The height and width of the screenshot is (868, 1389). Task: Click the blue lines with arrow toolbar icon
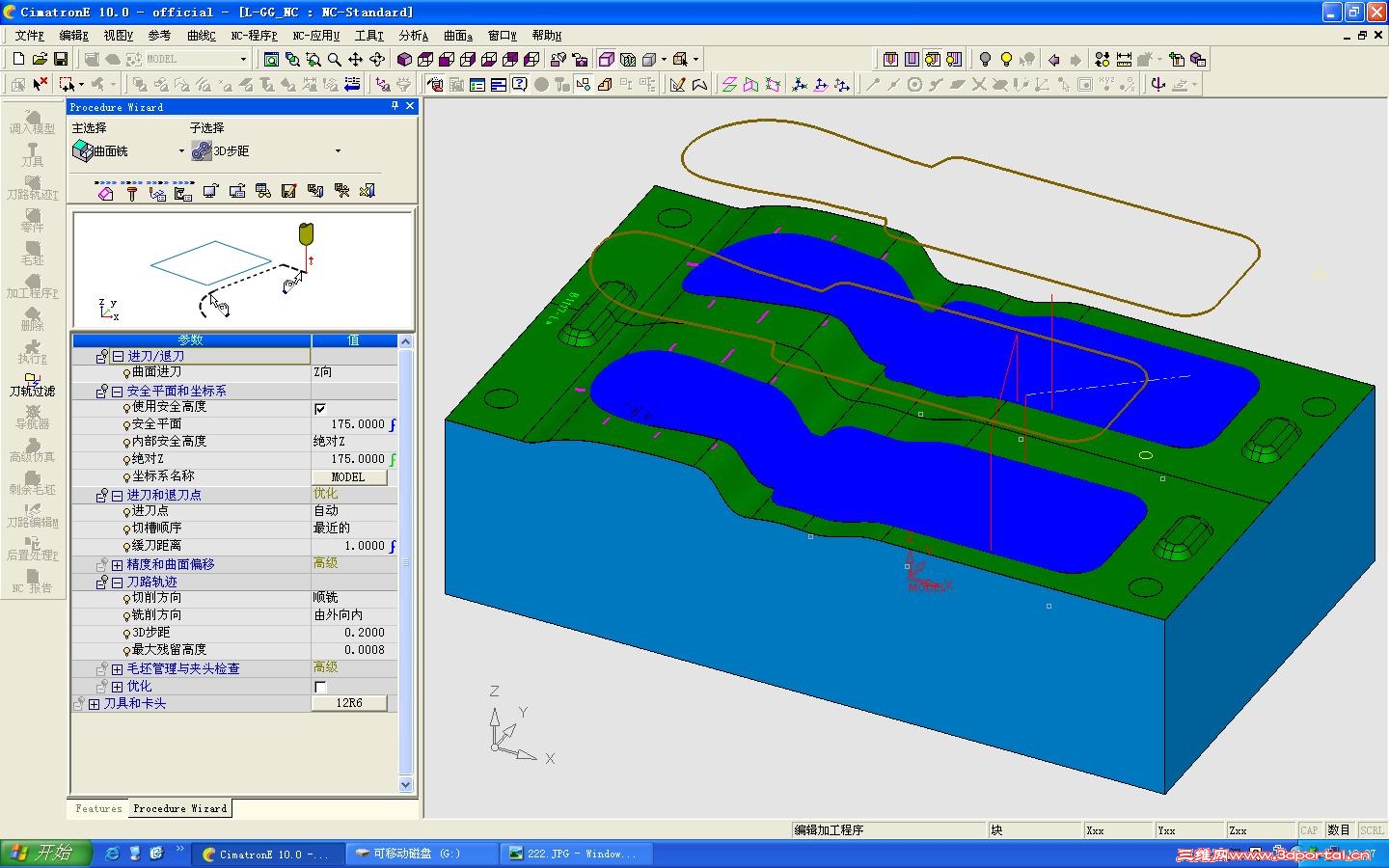coord(352,85)
